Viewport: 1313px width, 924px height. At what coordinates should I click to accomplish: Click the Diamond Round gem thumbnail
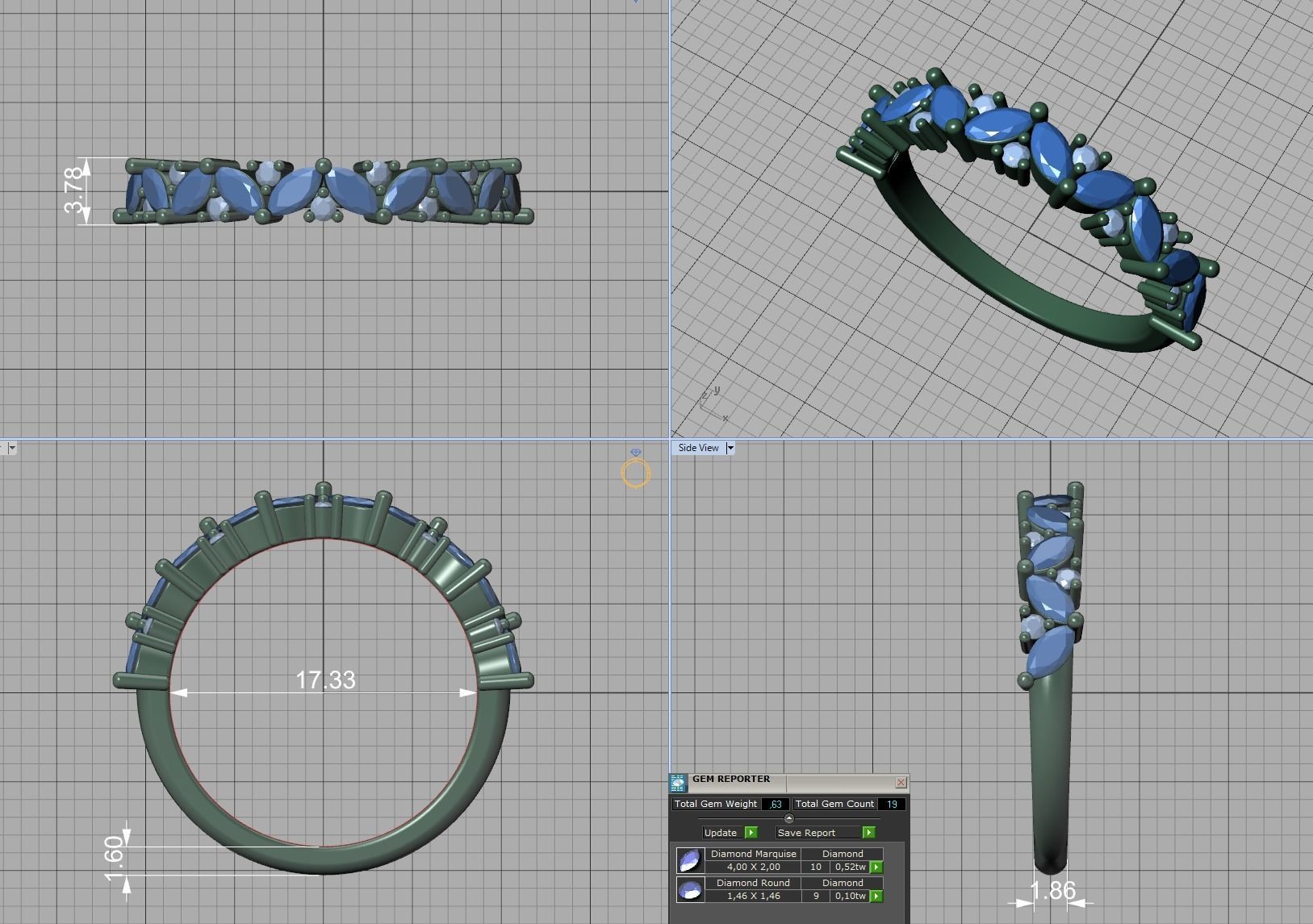689,889
